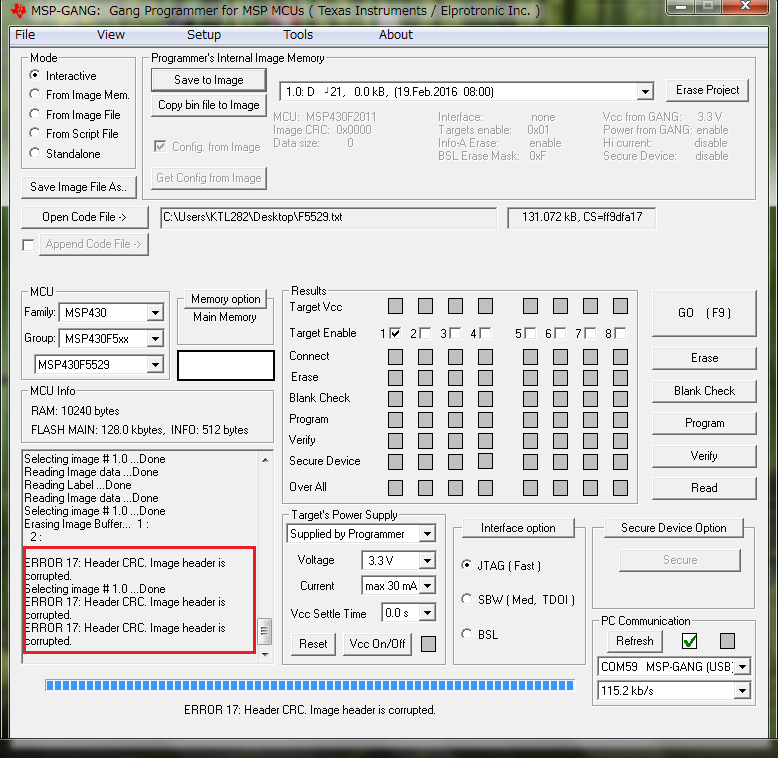Viewport: 778px width, 758px height.
Task: Open the View menu
Action: [110, 35]
